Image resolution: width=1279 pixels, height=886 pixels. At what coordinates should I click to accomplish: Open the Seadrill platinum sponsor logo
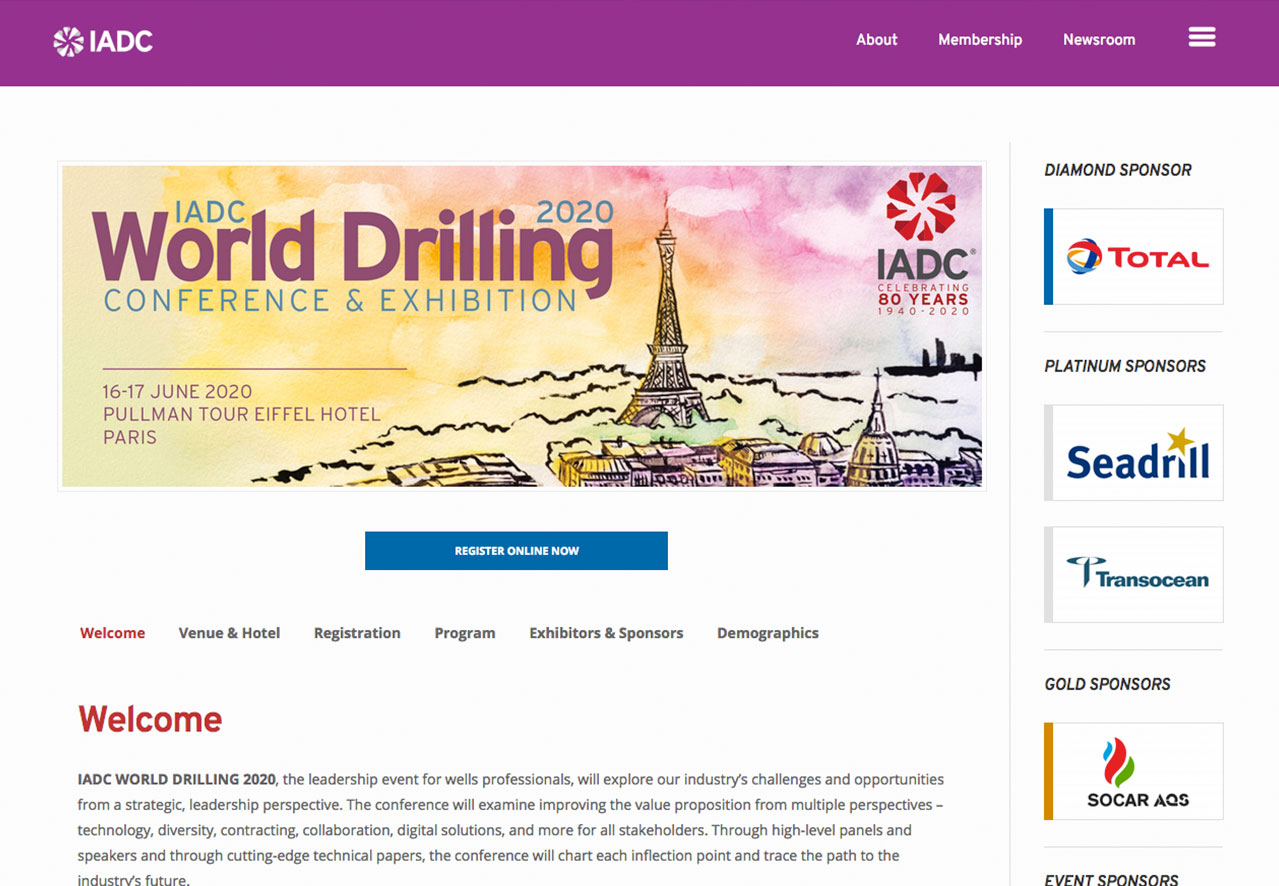[1134, 453]
